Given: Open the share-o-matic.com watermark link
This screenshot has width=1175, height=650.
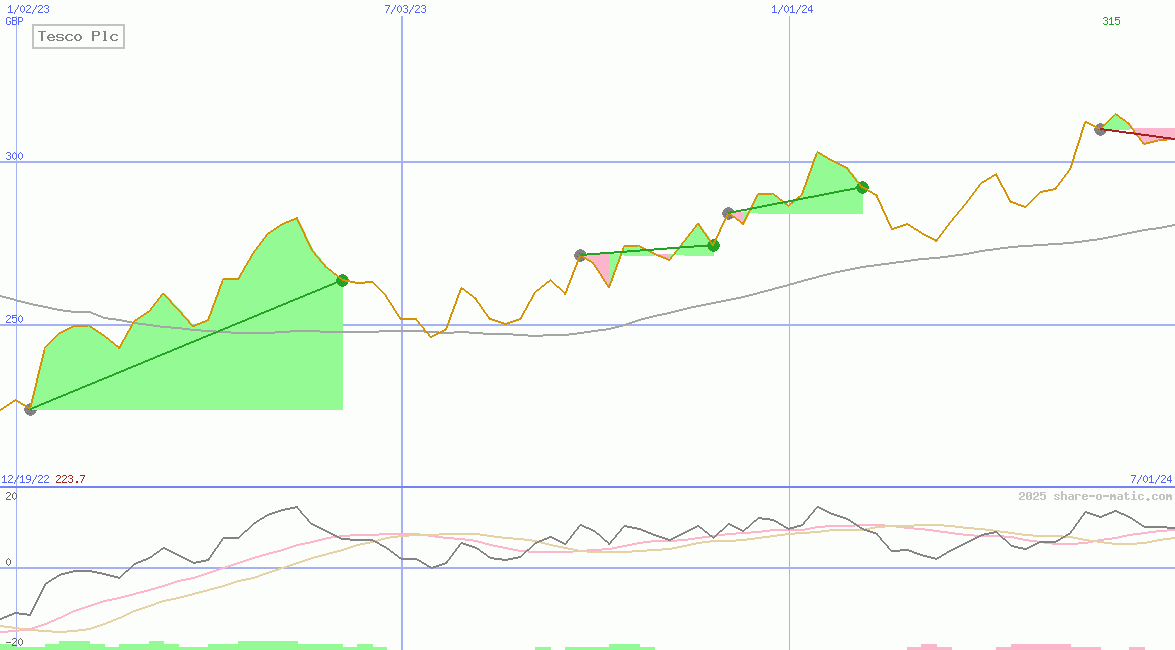Looking at the screenshot, I should tap(1095, 496).
